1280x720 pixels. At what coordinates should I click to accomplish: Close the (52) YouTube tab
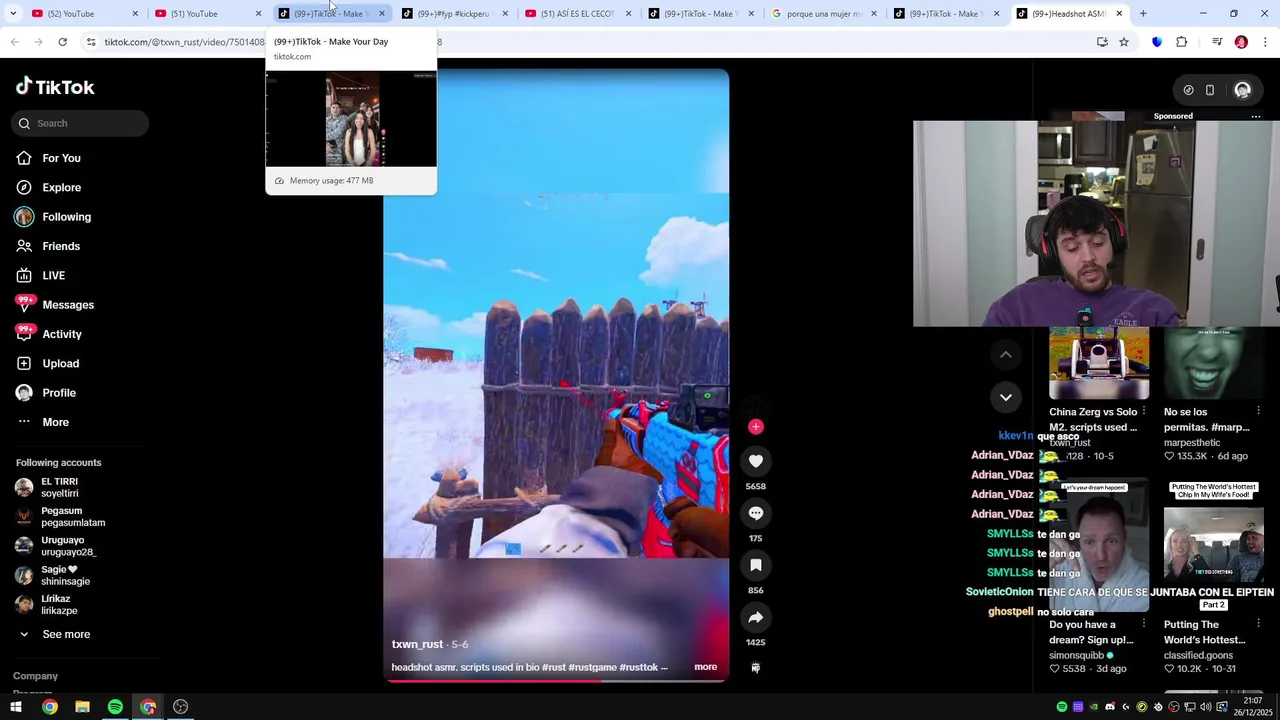[x=135, y=14]
